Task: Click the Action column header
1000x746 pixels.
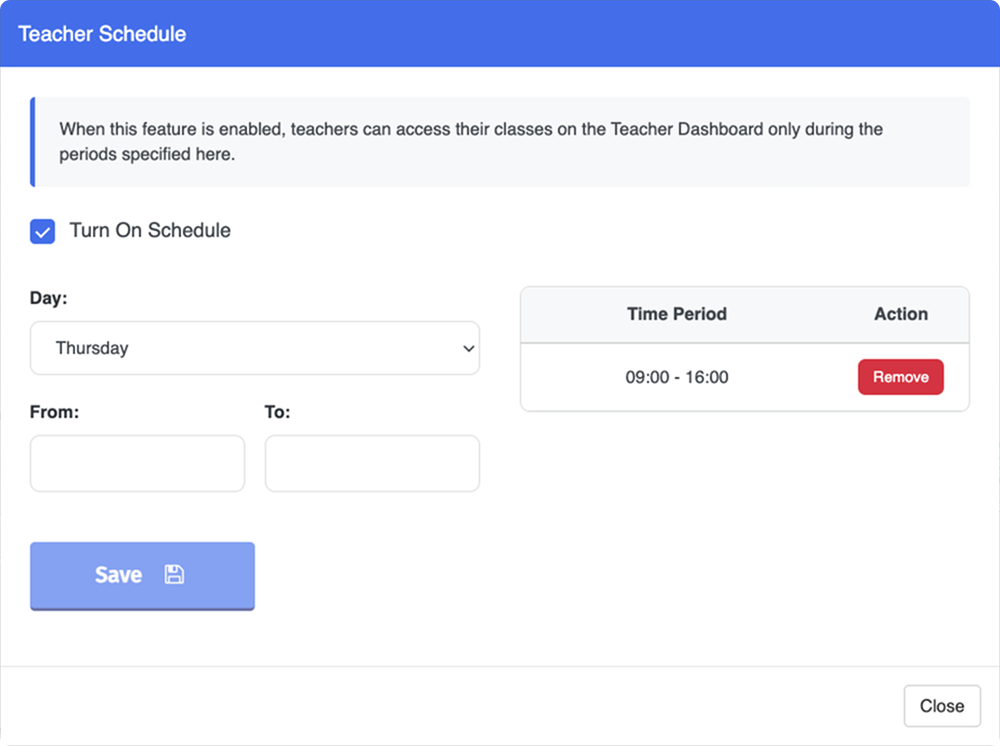Action: coord(901,314)
